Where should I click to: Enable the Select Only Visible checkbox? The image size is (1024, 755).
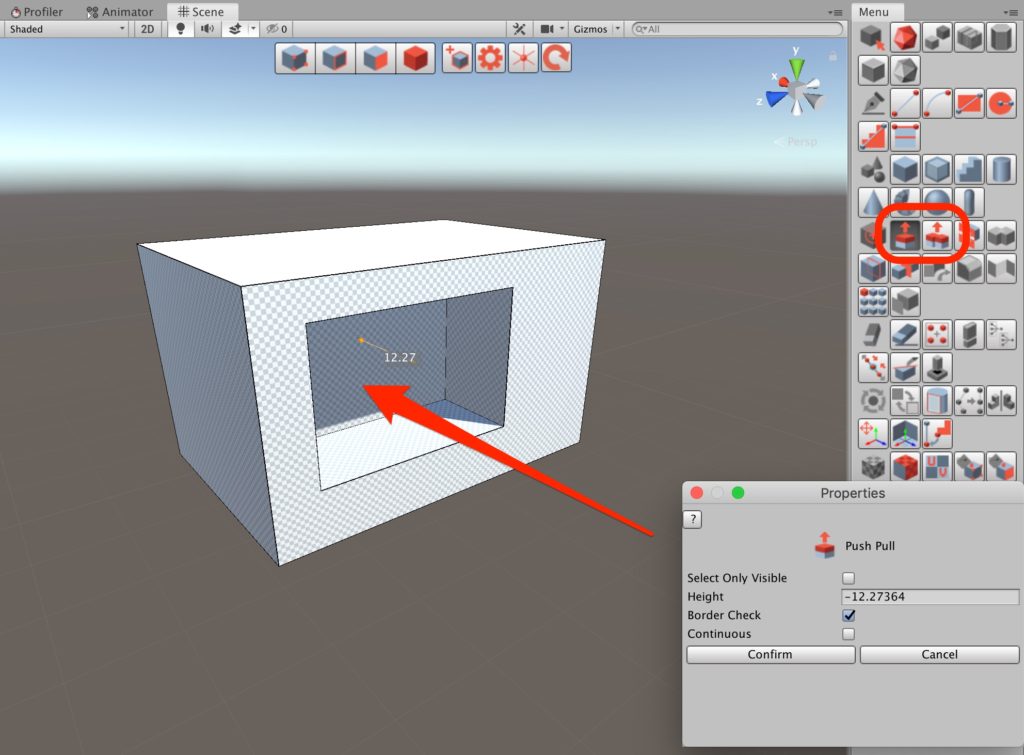[848, 578]
